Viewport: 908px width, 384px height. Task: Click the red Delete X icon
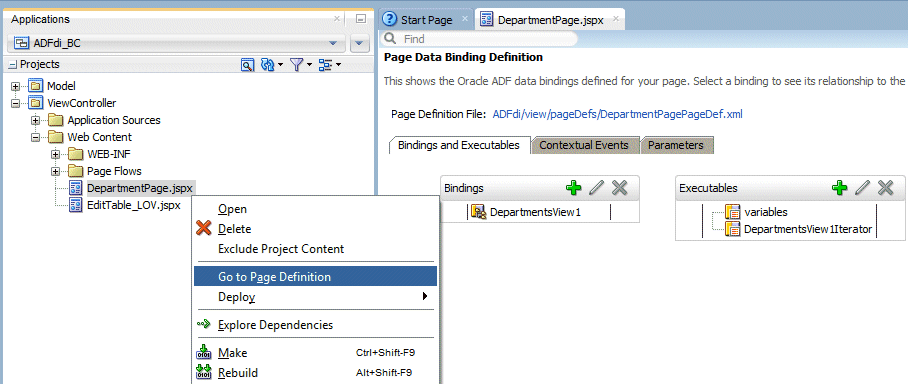[x=204, y=229]
